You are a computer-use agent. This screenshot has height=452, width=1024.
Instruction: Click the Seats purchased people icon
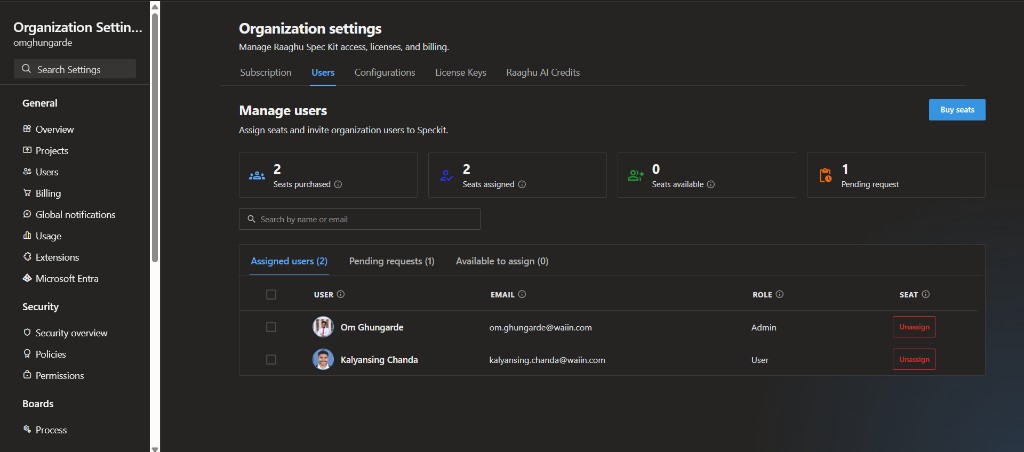click(257, 175)
